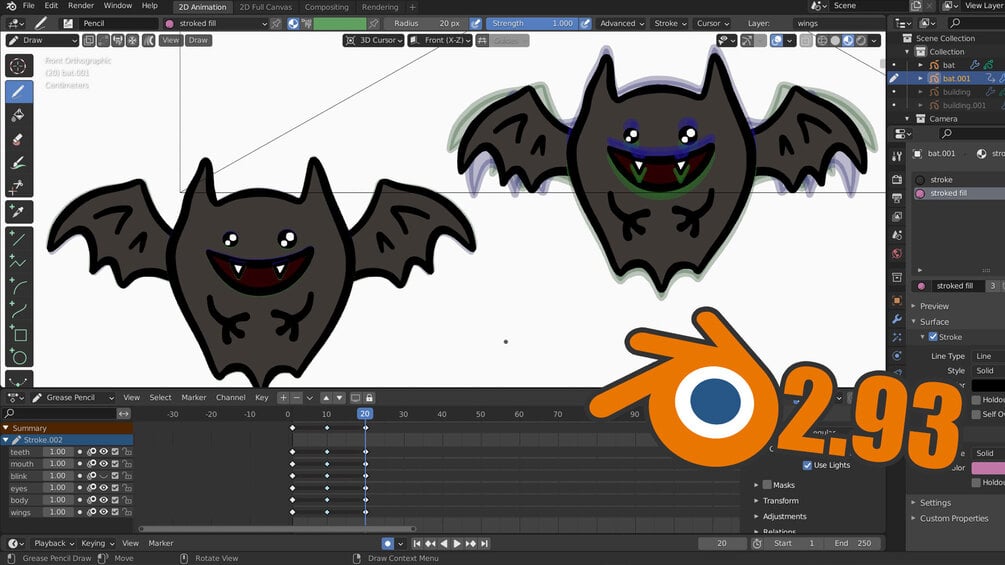The height and width of the screenshot is (565, 1005).
Task: Open the stroked fill material dropdown
Action: (x=216, y=23)
